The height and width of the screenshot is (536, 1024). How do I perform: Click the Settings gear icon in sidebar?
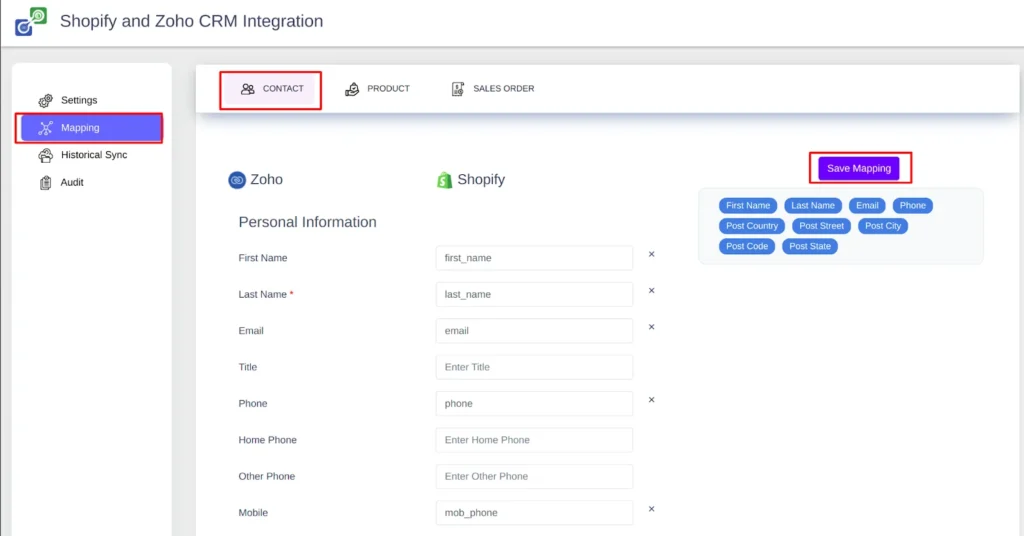tap(45, 101)
